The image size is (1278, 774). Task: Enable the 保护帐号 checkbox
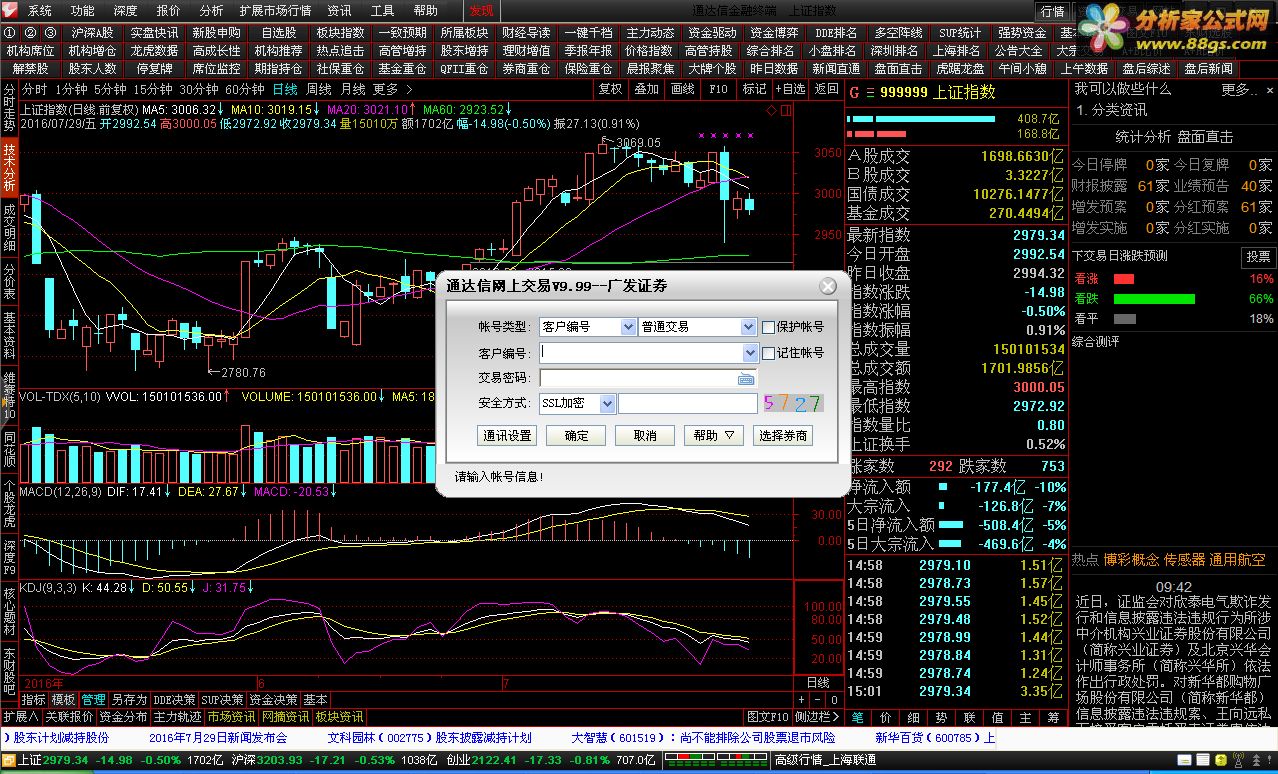click(x=768, y=327)
